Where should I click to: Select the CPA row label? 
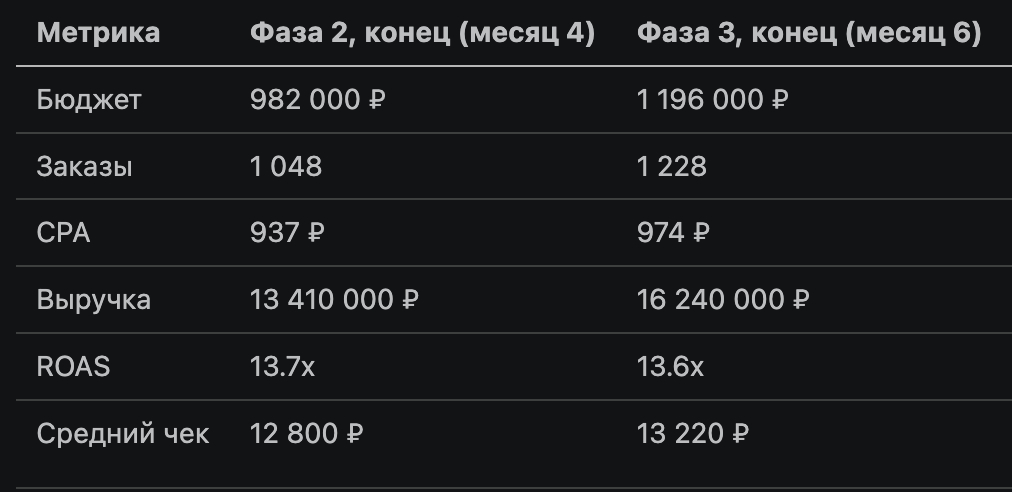click(x=63, y=233)
